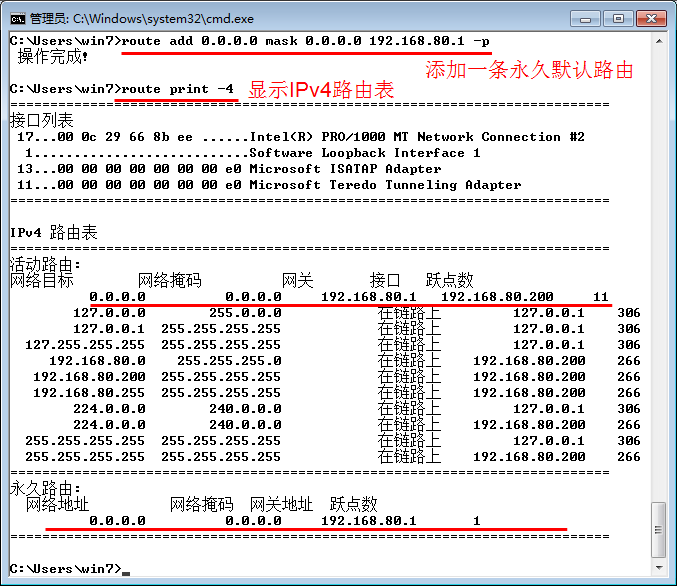Close the cmd.exe window
This screenshot has height=586, width=677.
(x=651, y=19)
